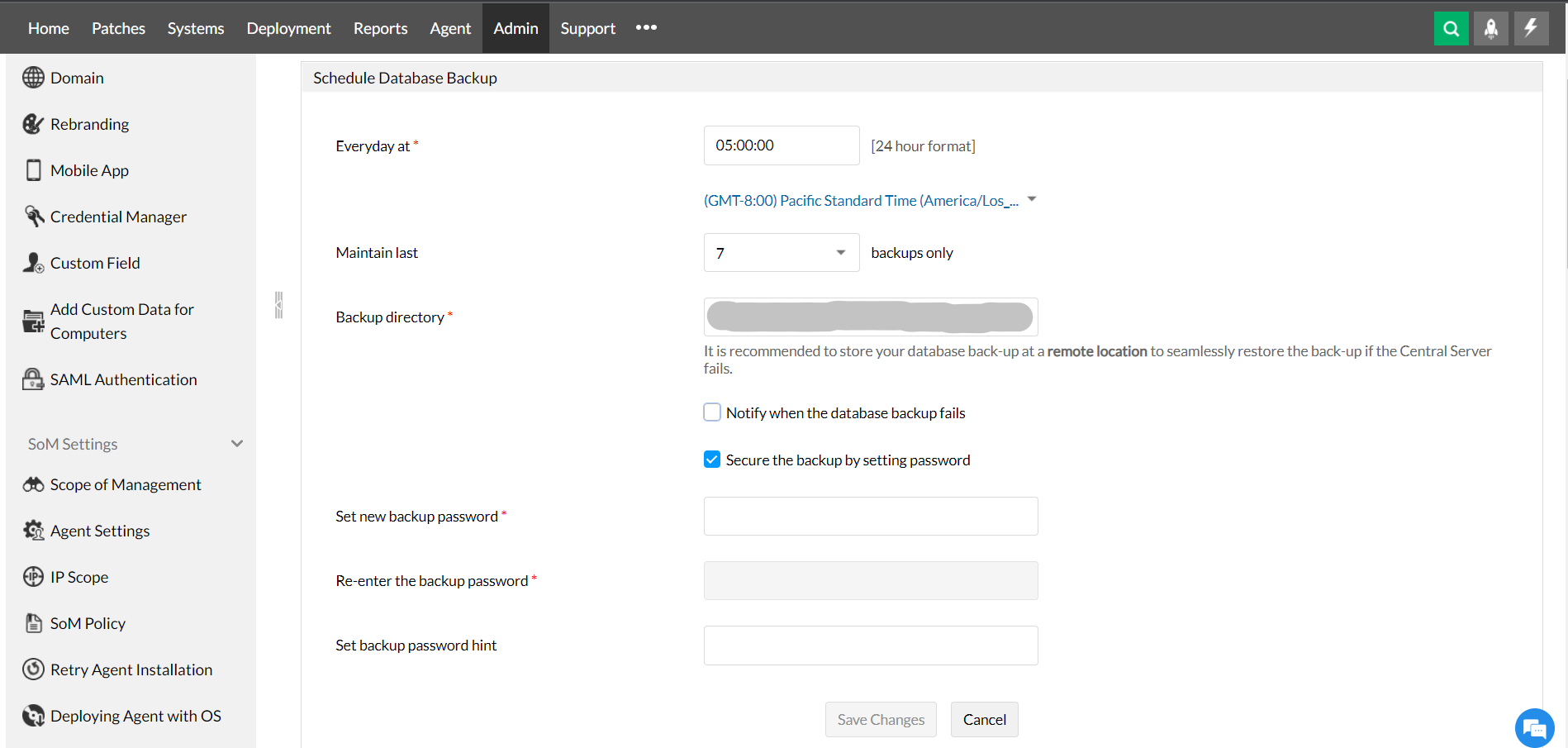Open the live chat bubble icon

(1534, 728)
